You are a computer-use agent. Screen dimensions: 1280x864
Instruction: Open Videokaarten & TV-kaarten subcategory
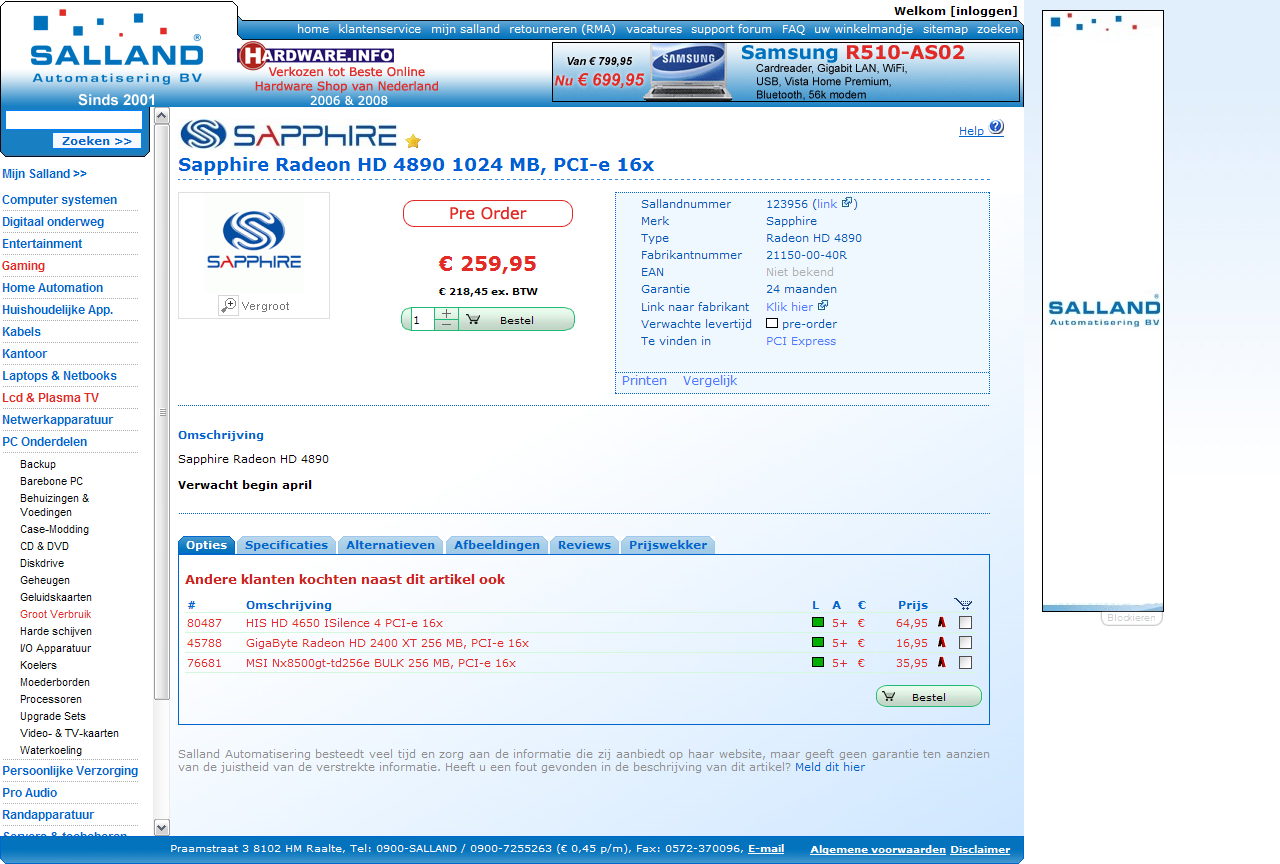[x=69, y=733]
